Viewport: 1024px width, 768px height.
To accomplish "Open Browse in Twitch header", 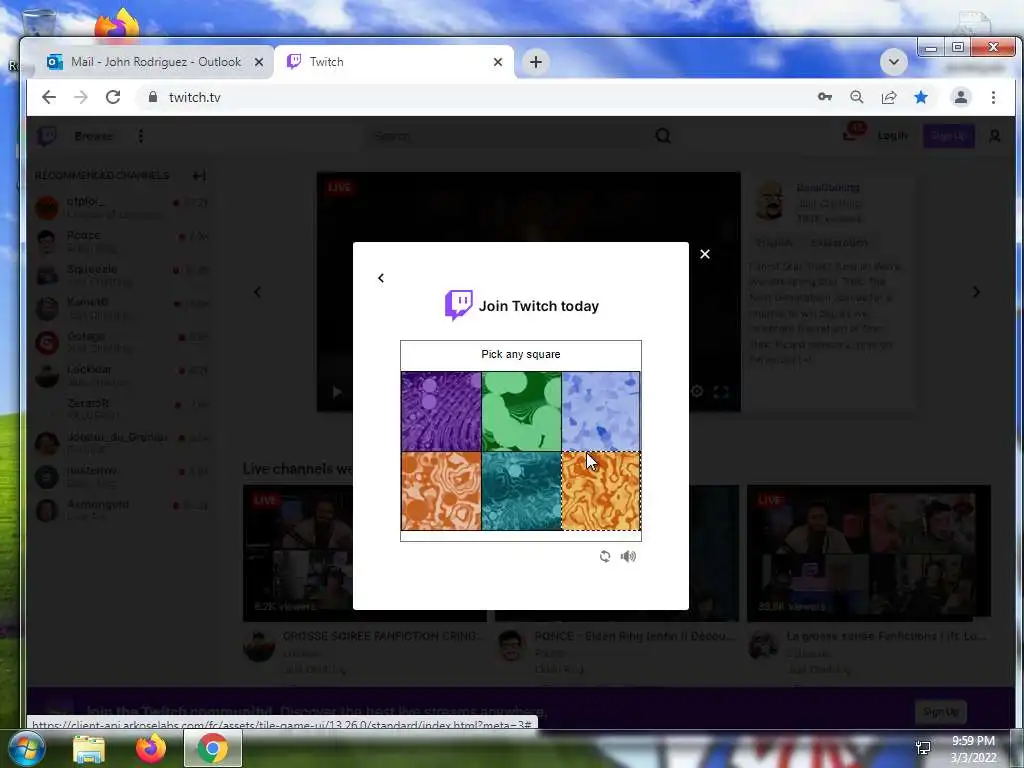I will 93,136.
